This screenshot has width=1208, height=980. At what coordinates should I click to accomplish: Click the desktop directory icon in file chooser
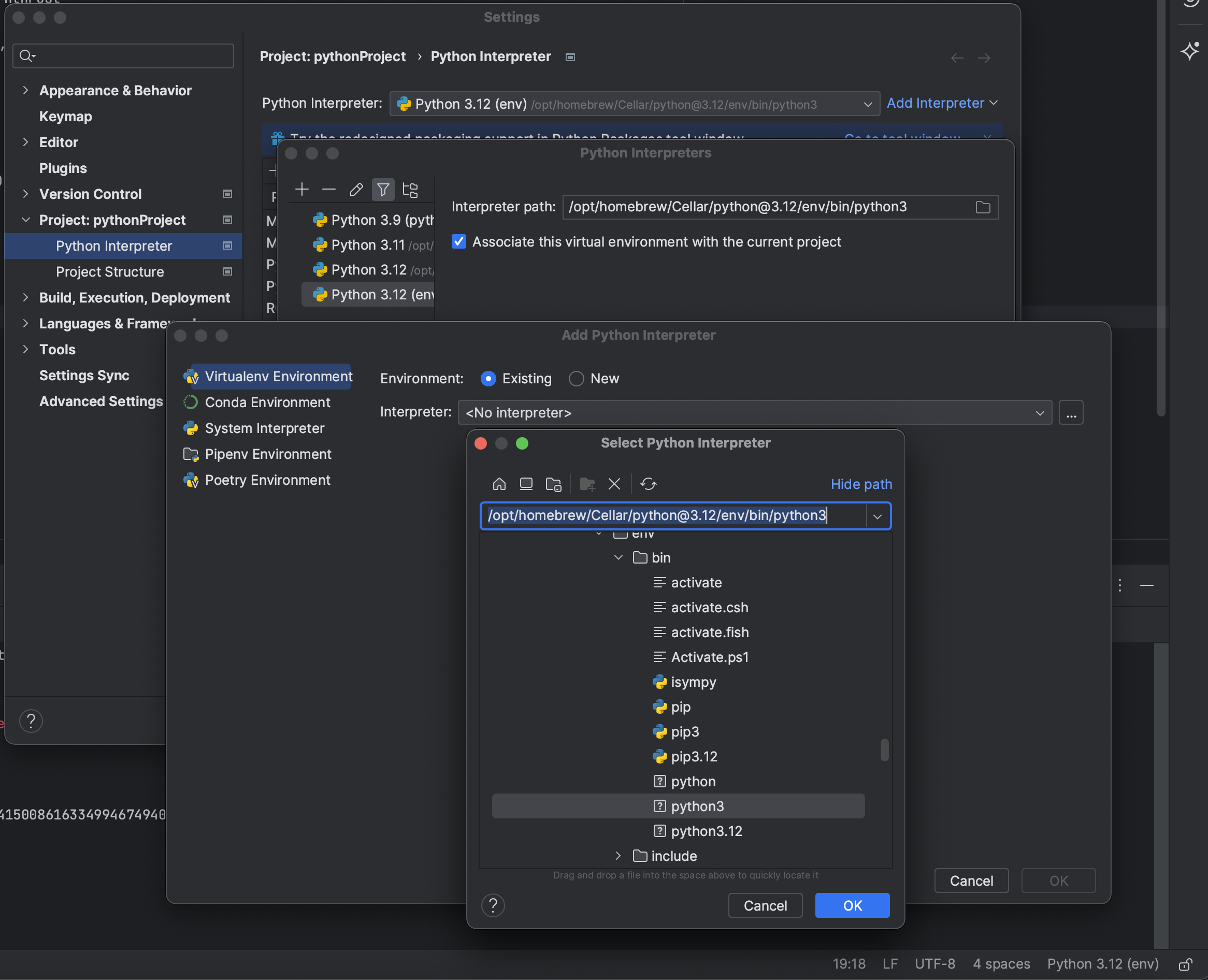point(526,484)
